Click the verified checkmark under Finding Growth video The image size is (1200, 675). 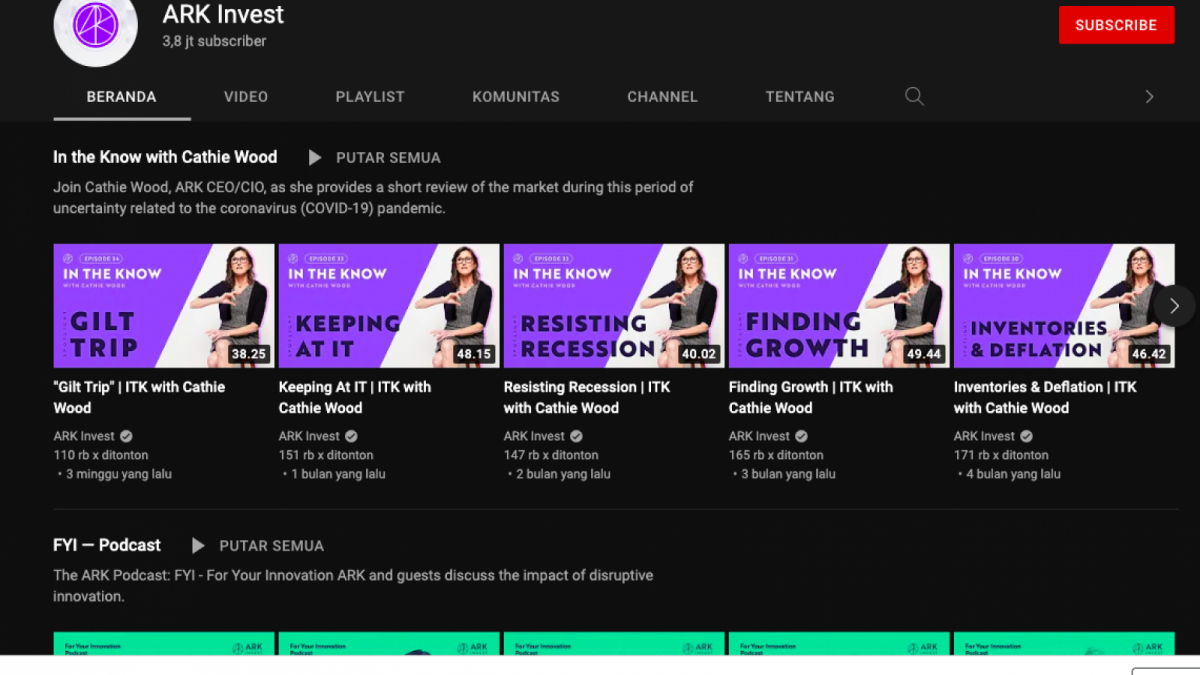(x=800, y=436)
